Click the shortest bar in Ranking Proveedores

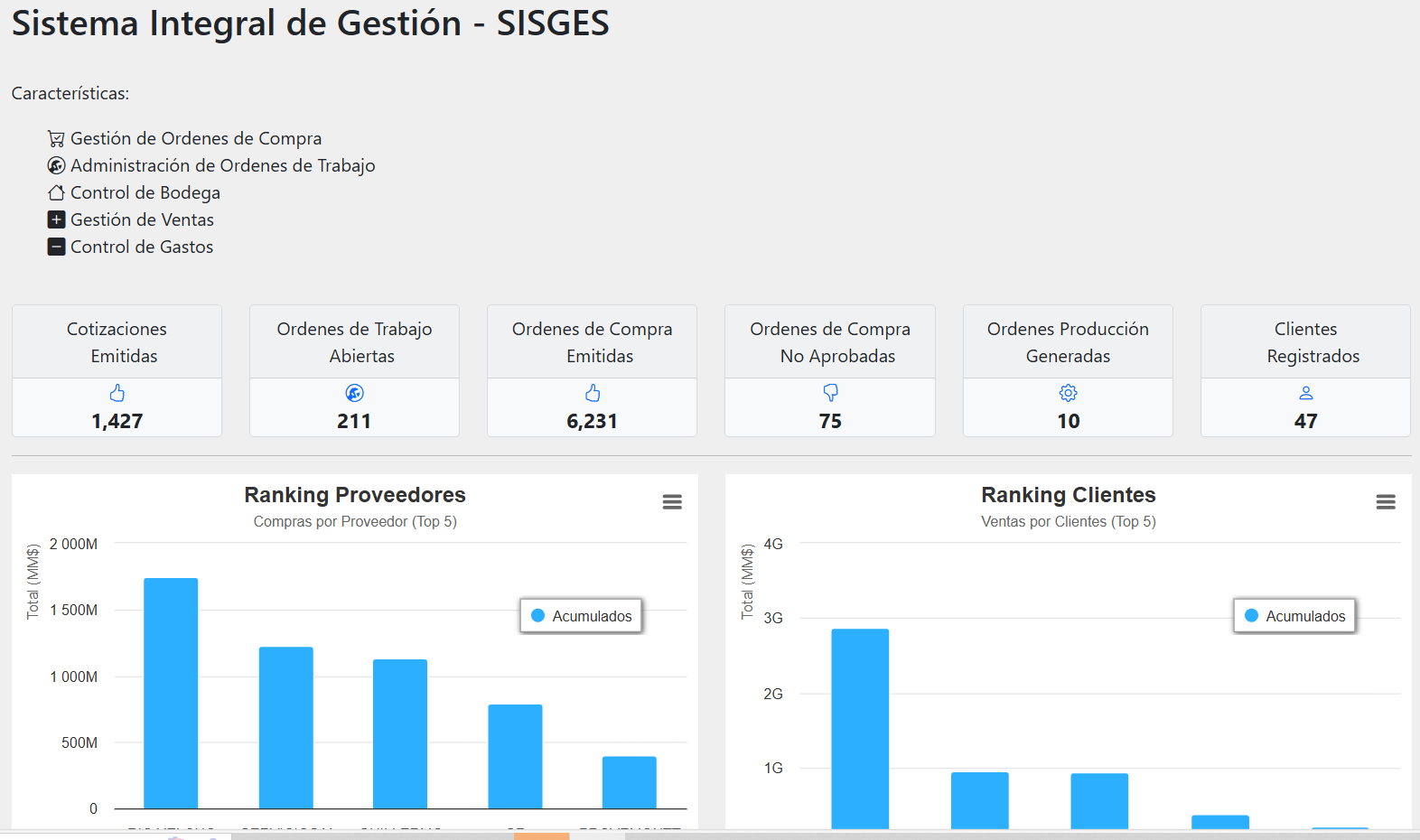click(630, 782)
